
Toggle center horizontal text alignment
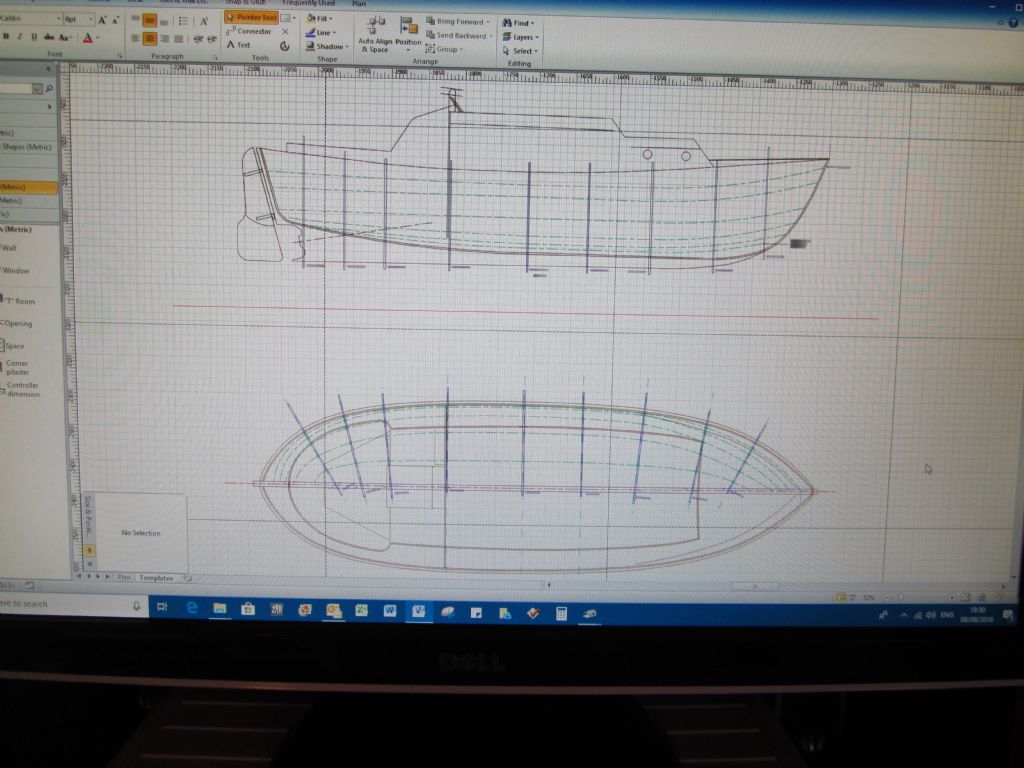point(150,39)
